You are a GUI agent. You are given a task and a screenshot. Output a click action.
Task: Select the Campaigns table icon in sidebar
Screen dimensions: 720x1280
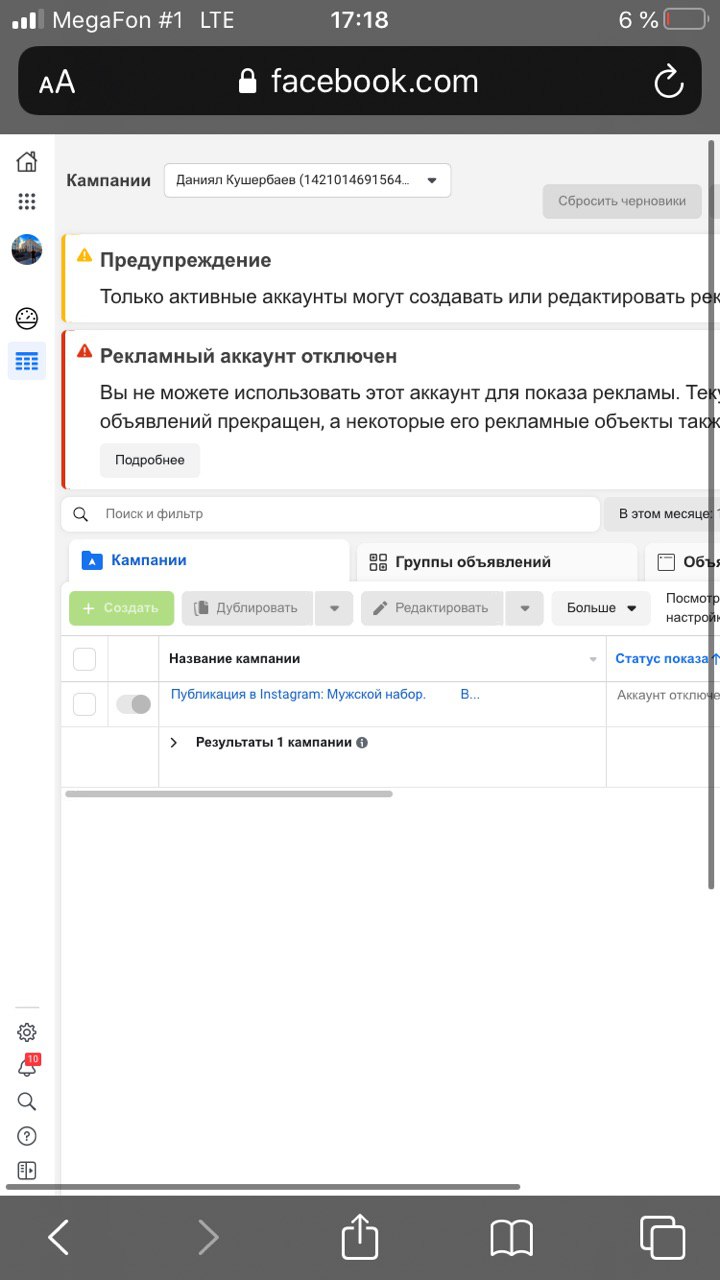(x=27, y=361)
